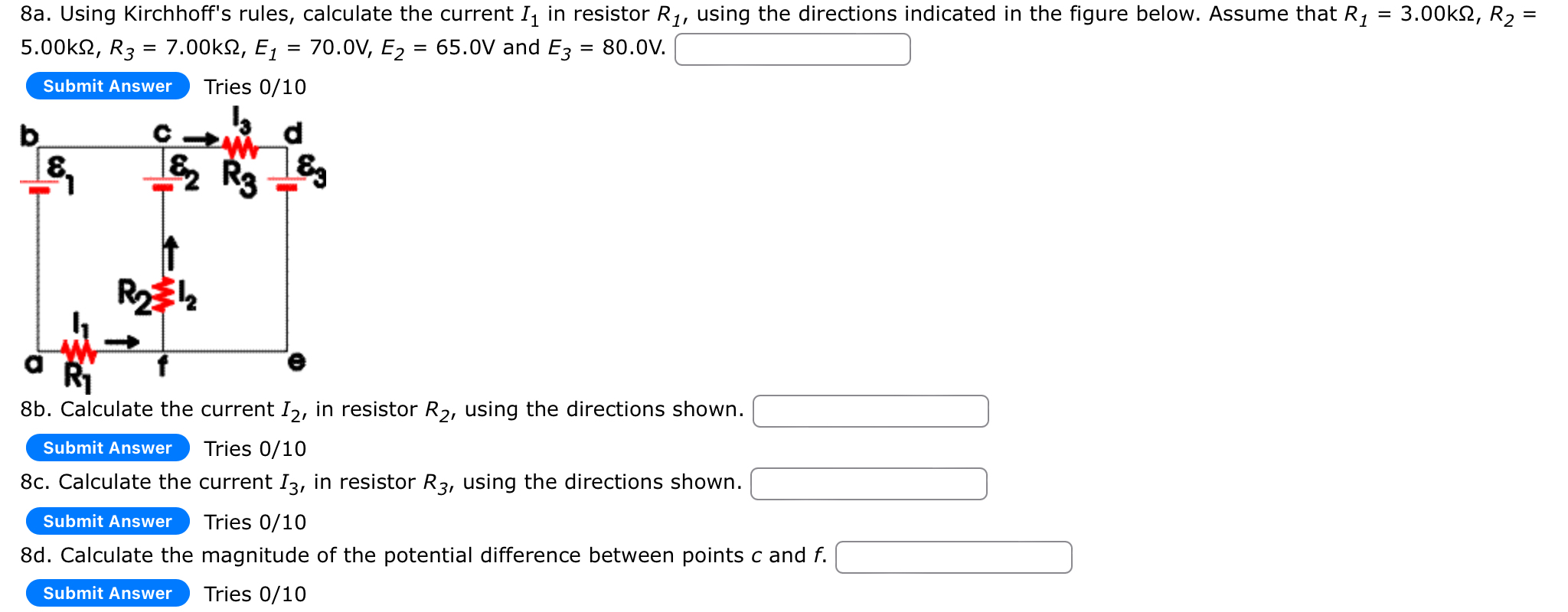Click the Submit Answer button for question 8d
Viewport: 1568px width, 612px height.
(106, 593)
